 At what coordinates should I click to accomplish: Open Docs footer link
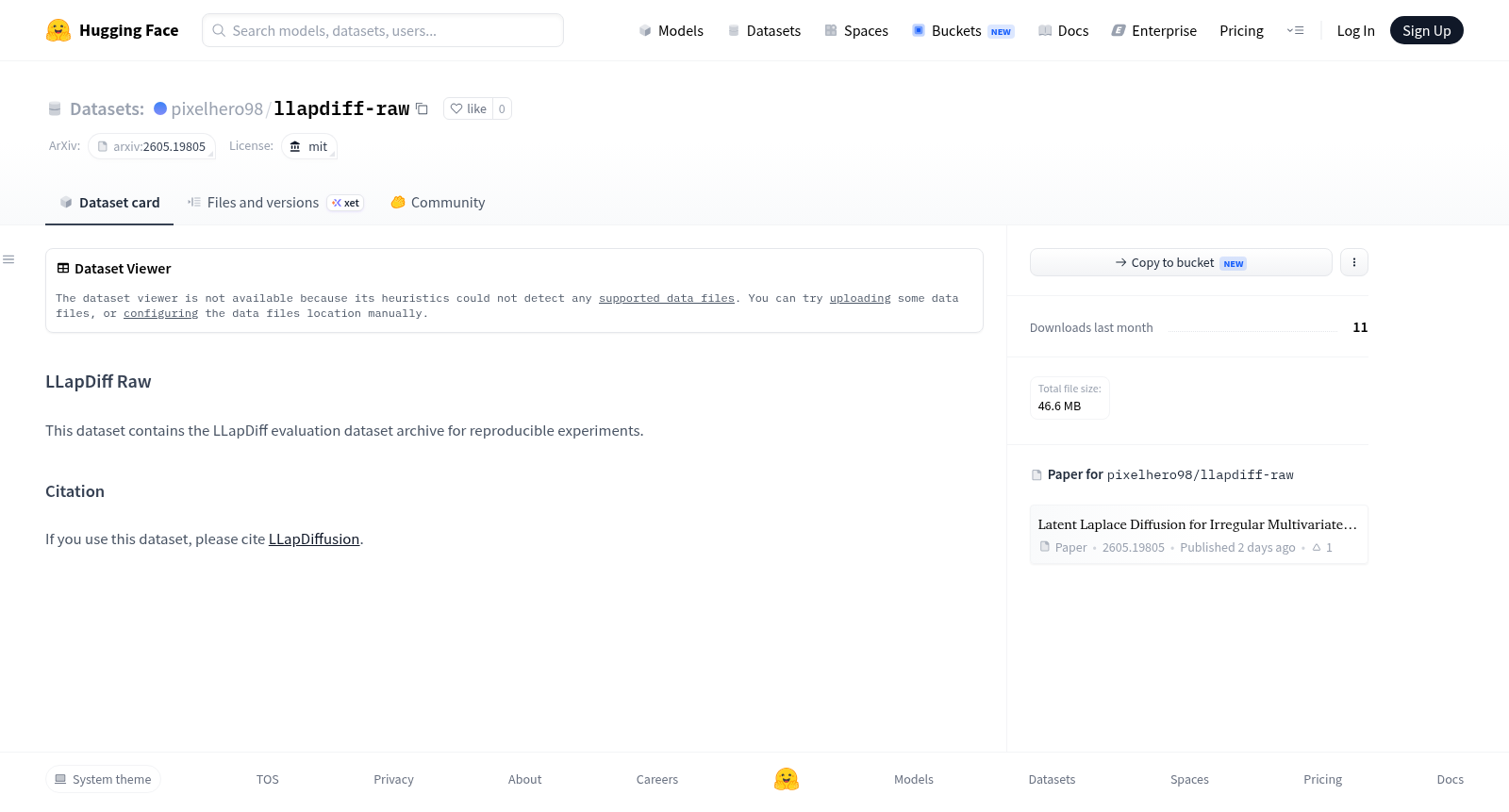click(1450, 779)
